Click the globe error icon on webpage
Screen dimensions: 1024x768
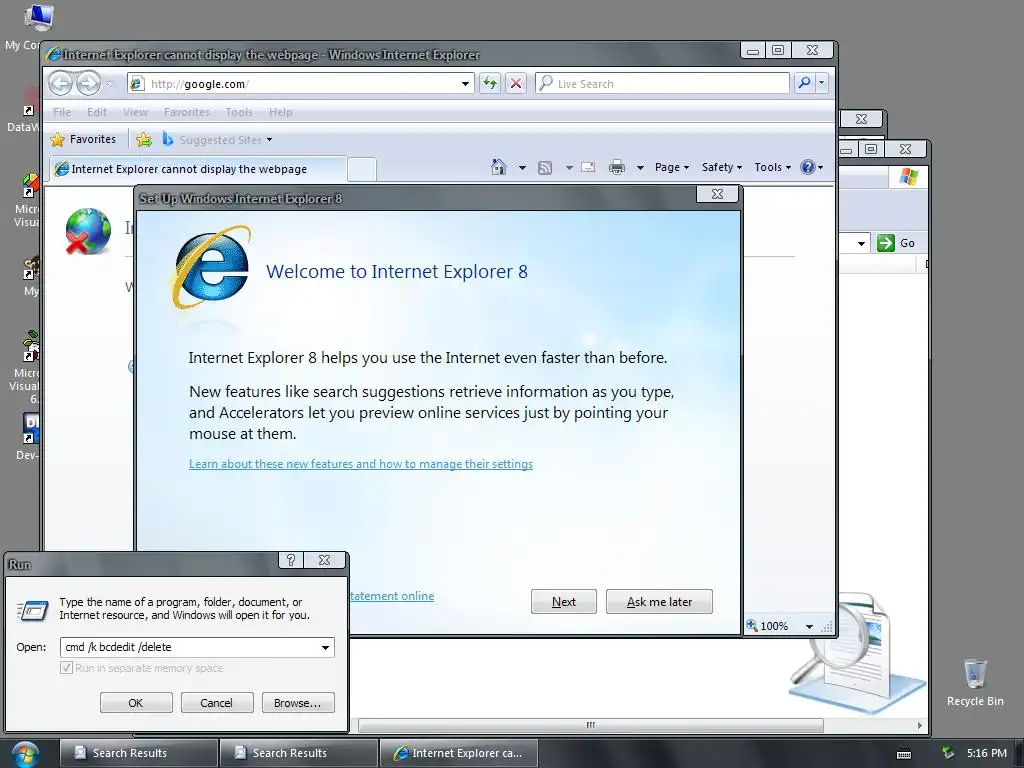click(88, 231)
